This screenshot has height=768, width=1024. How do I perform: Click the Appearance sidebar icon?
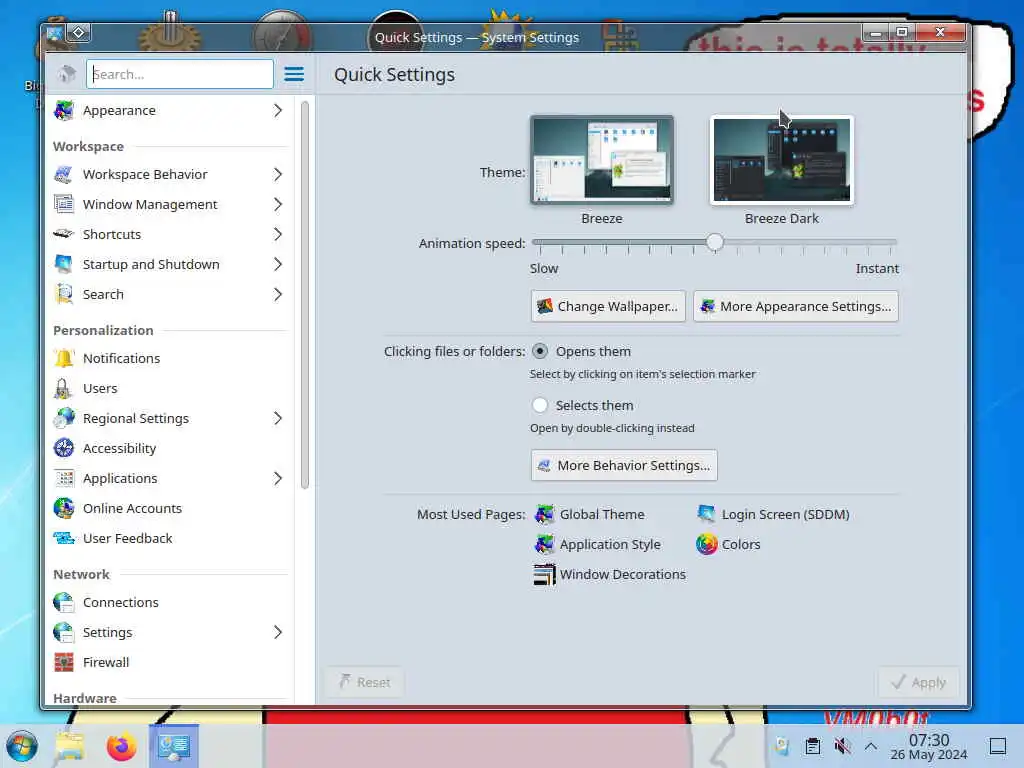[64, 110]
